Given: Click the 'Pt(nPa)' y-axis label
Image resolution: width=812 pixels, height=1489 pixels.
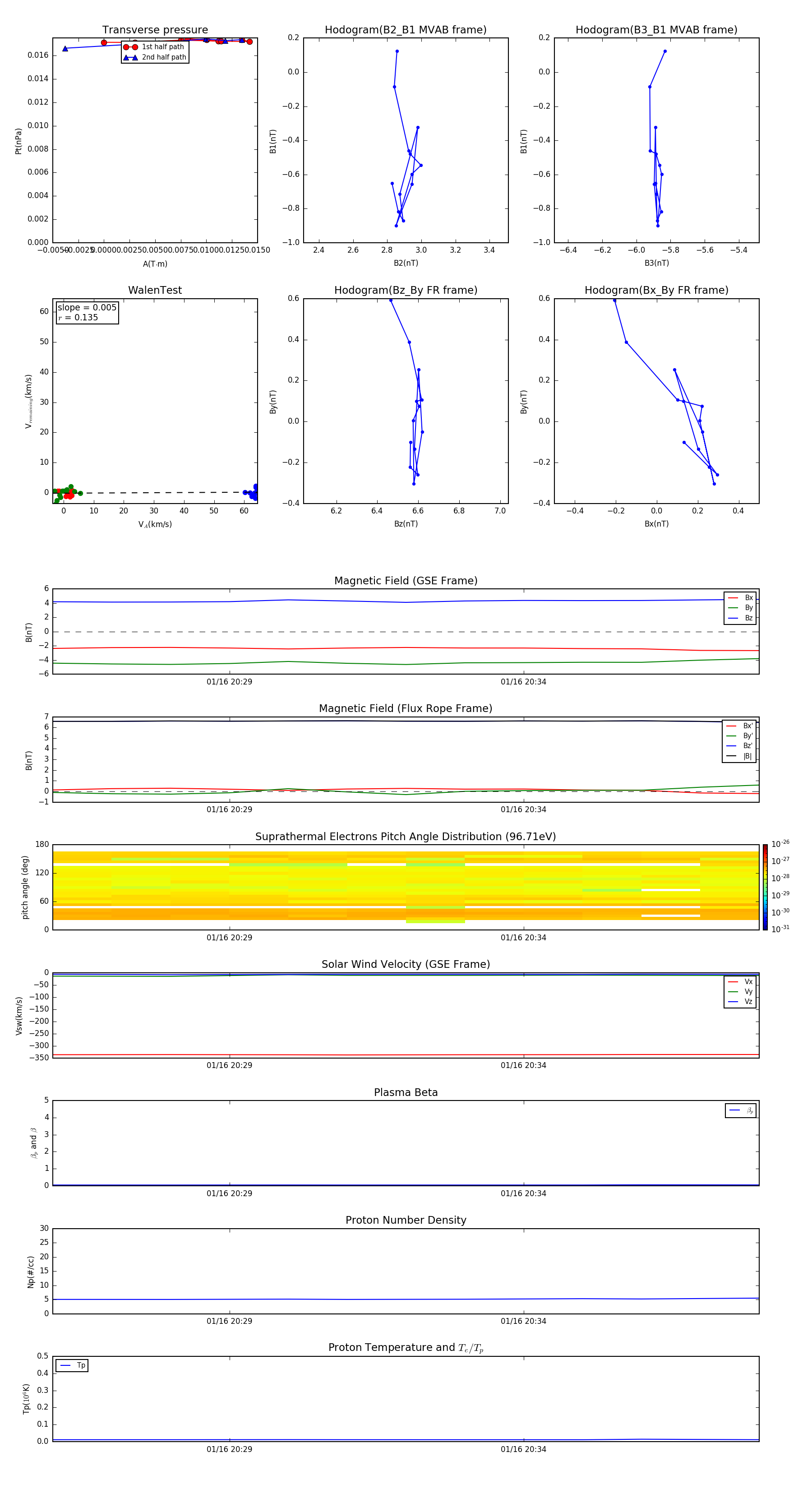Looking at the screenshot, I should (18, 140).
